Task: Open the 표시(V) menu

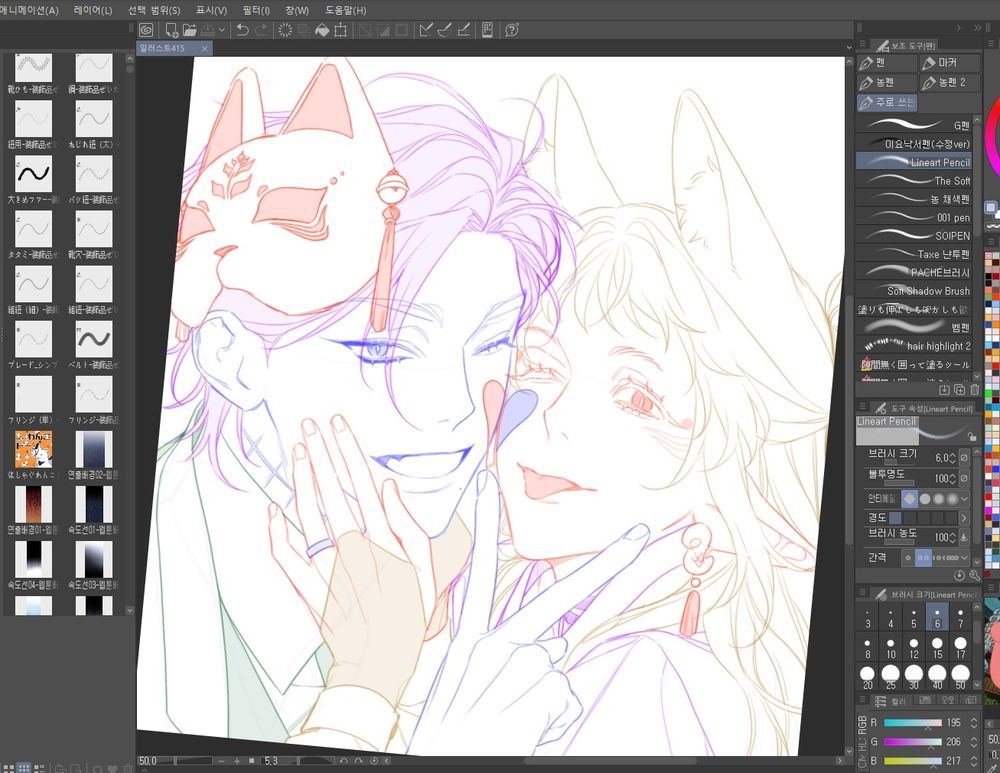Action: click(x=211, y=10)
